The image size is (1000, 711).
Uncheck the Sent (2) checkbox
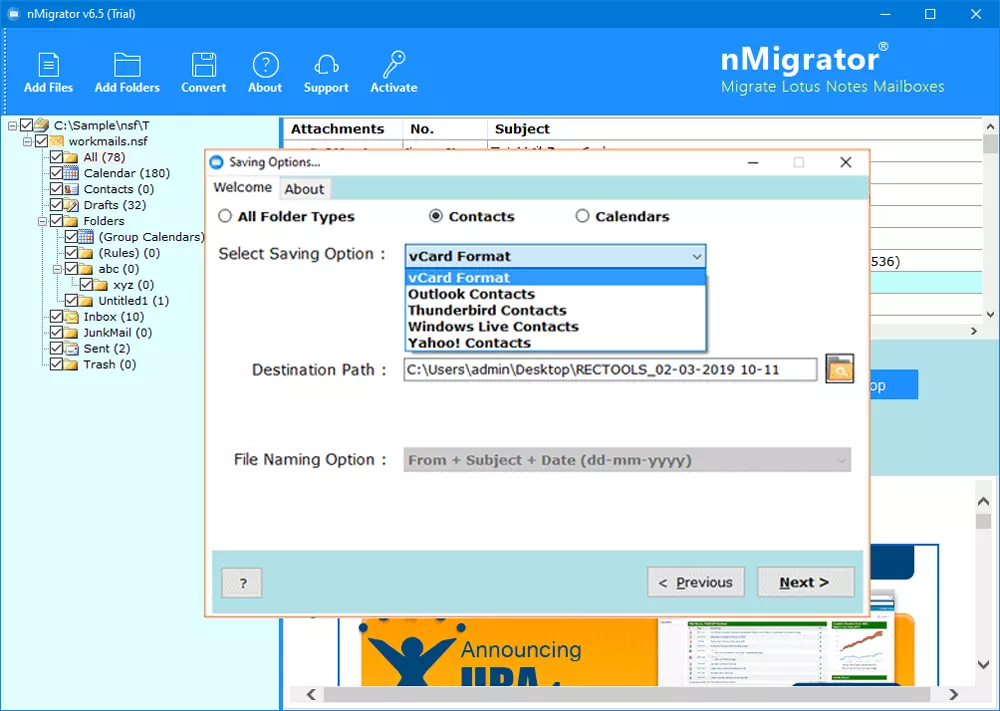(56, 348)
